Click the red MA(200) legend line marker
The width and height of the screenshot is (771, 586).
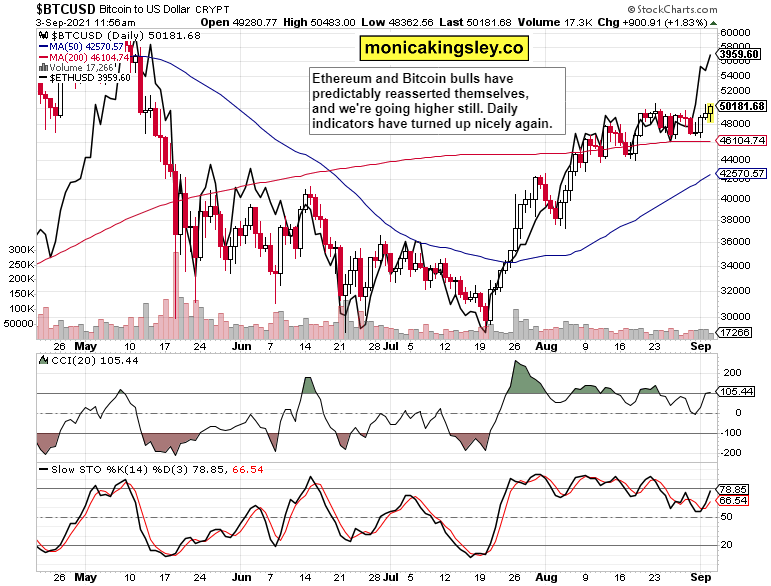44,58
